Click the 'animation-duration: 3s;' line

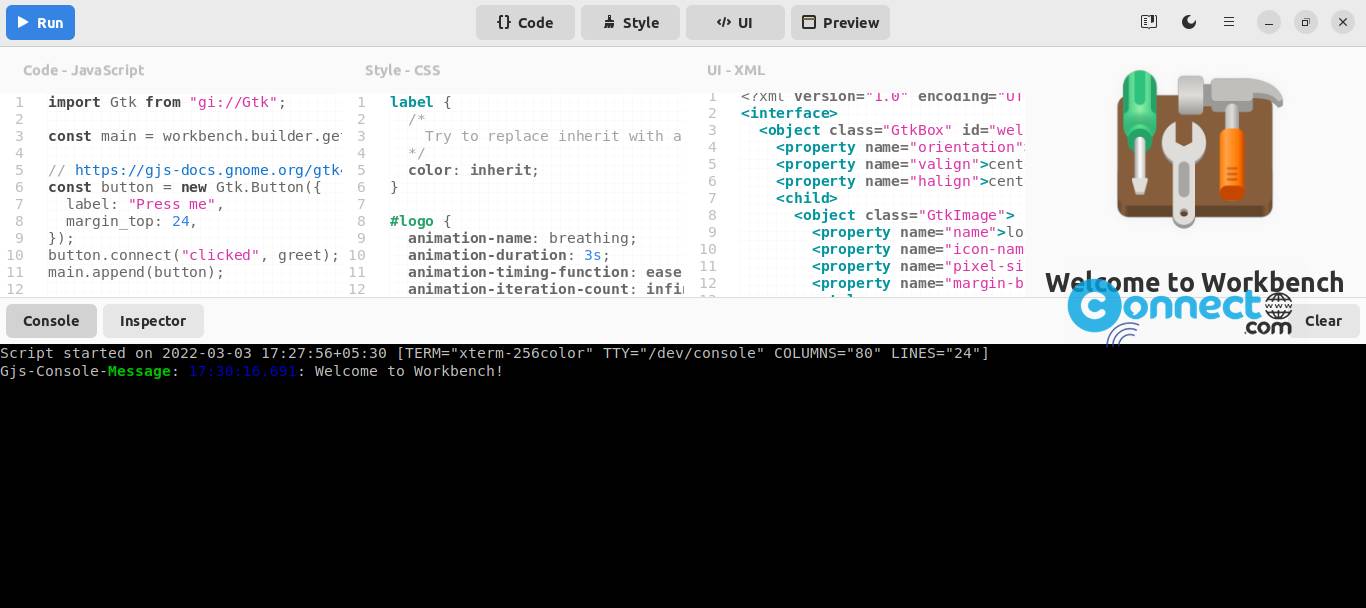[509, 255]
